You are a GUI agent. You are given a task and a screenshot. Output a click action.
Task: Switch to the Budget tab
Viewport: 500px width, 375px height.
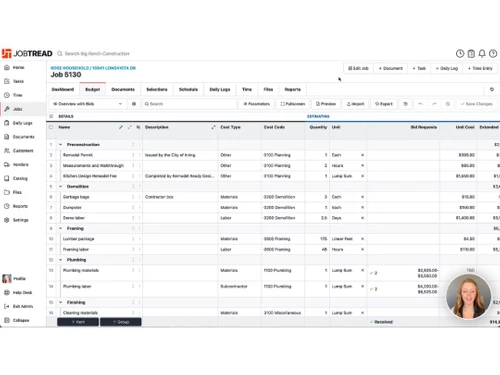[93, 89]
